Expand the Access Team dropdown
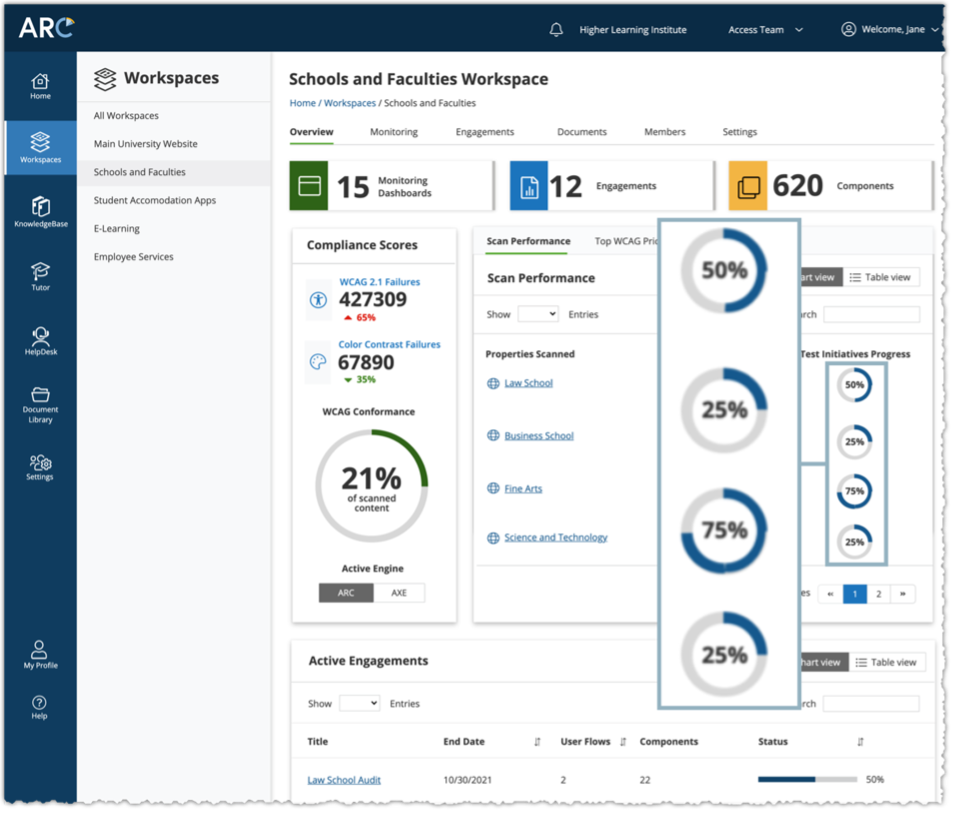The image size is (962, 815). click(x=765, y=30)
